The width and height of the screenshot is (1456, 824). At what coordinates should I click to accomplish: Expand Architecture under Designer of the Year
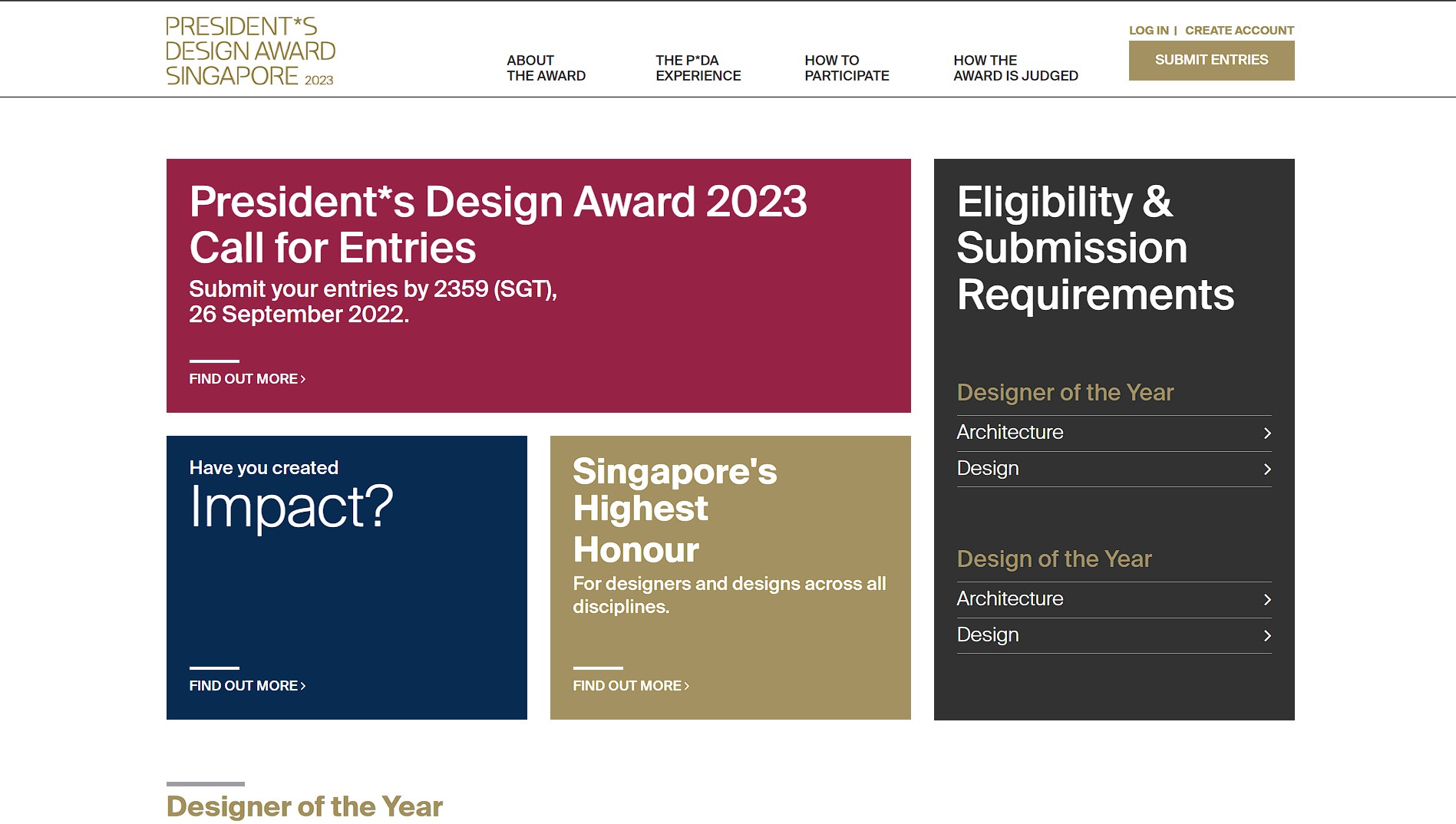click(x=1114, y=433)
